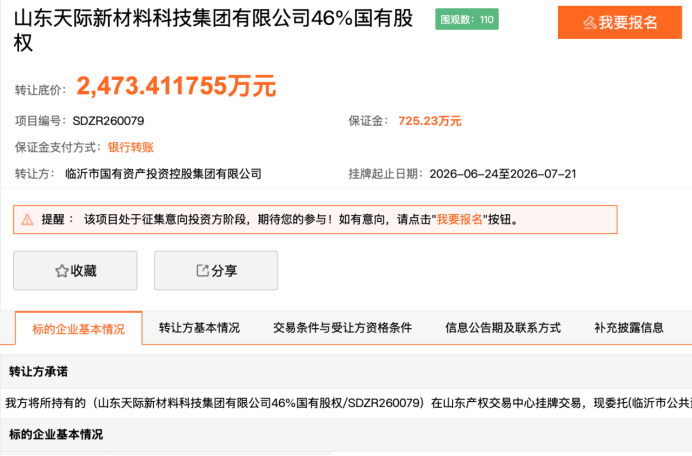
Task: Click project number SDZR260079
Action: coord(108,121)
